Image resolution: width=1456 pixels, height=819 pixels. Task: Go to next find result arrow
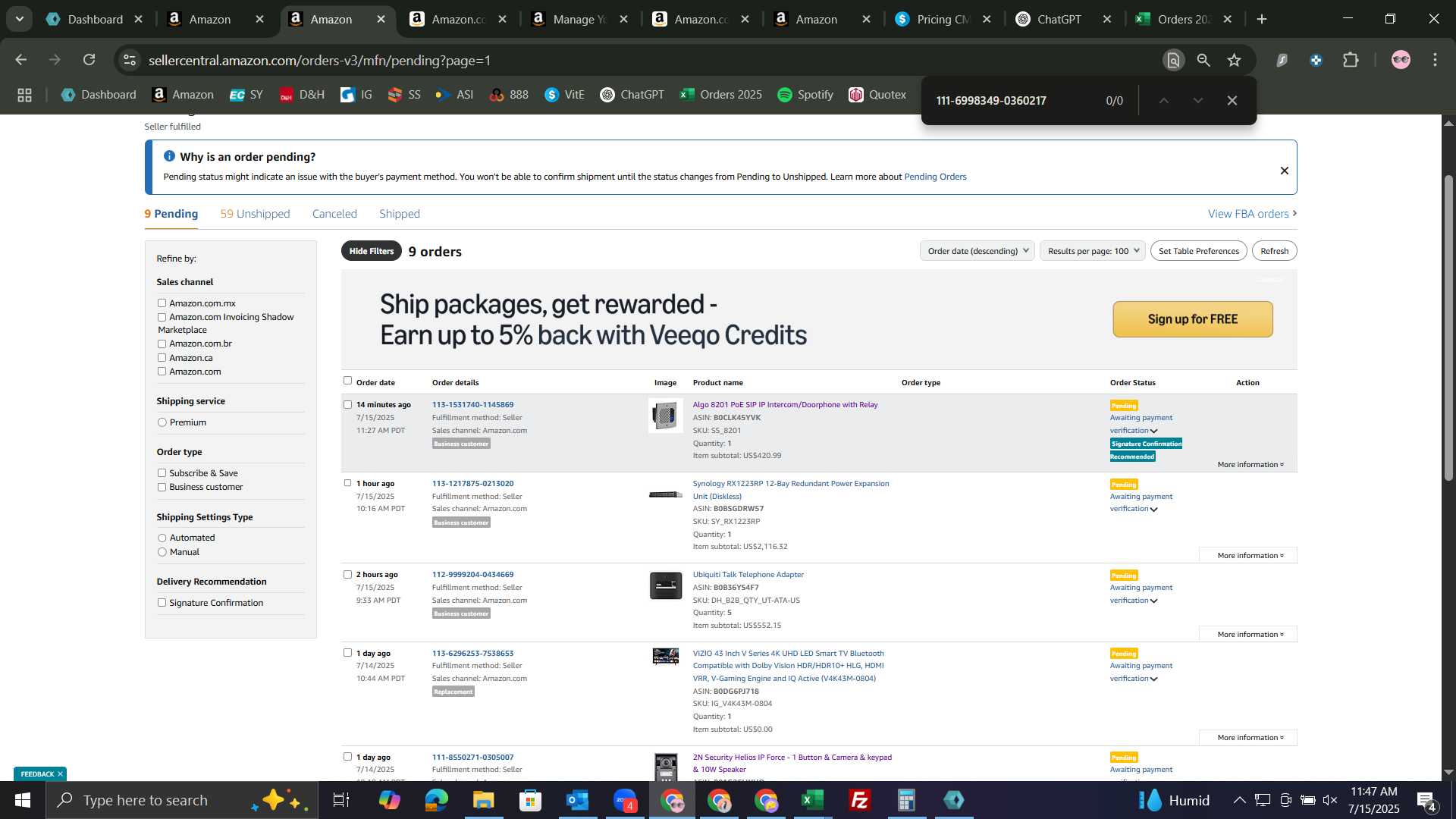coord(1198,100)
